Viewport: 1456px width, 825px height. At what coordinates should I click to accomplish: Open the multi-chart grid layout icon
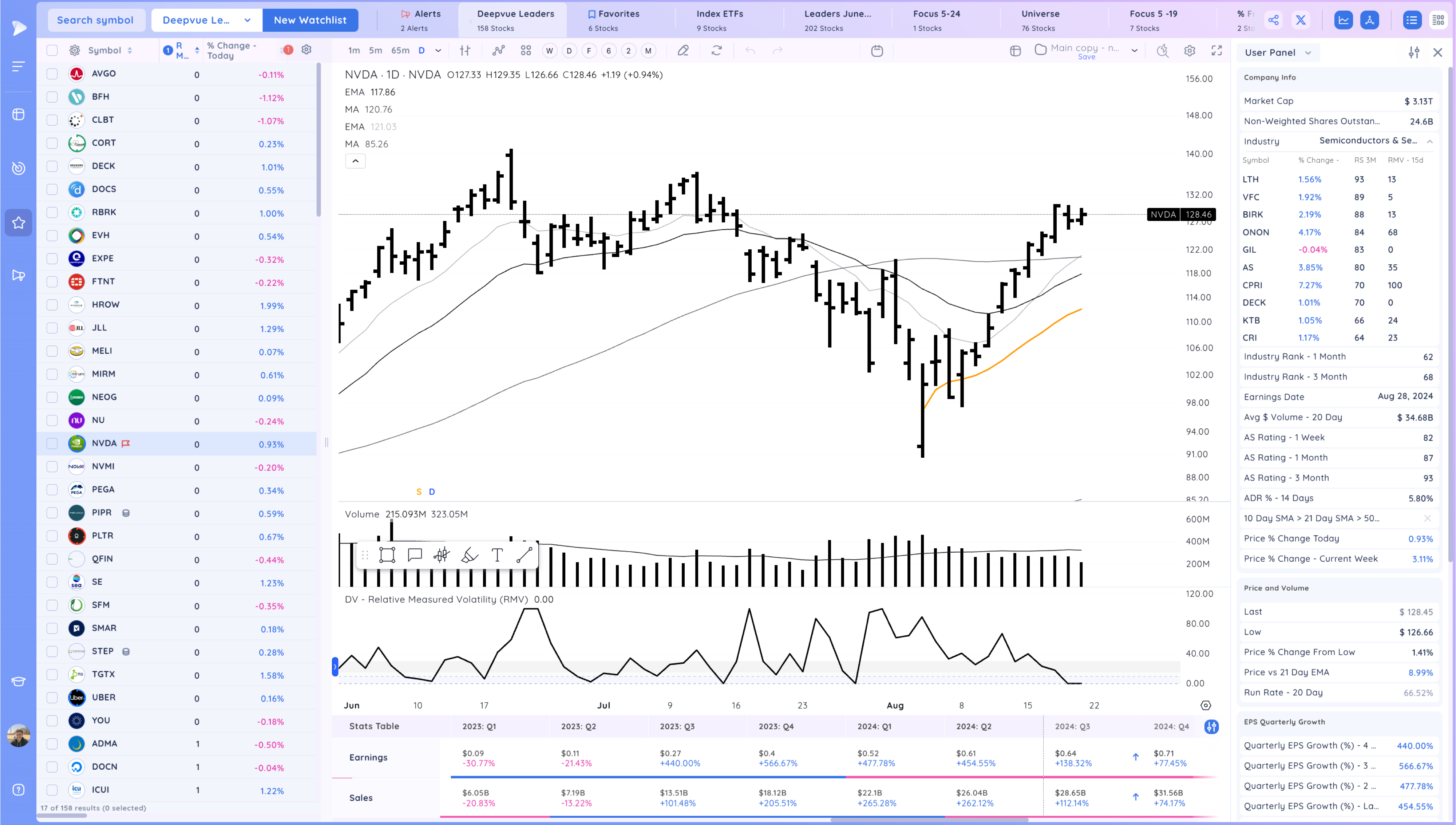[x=526, y=51]
